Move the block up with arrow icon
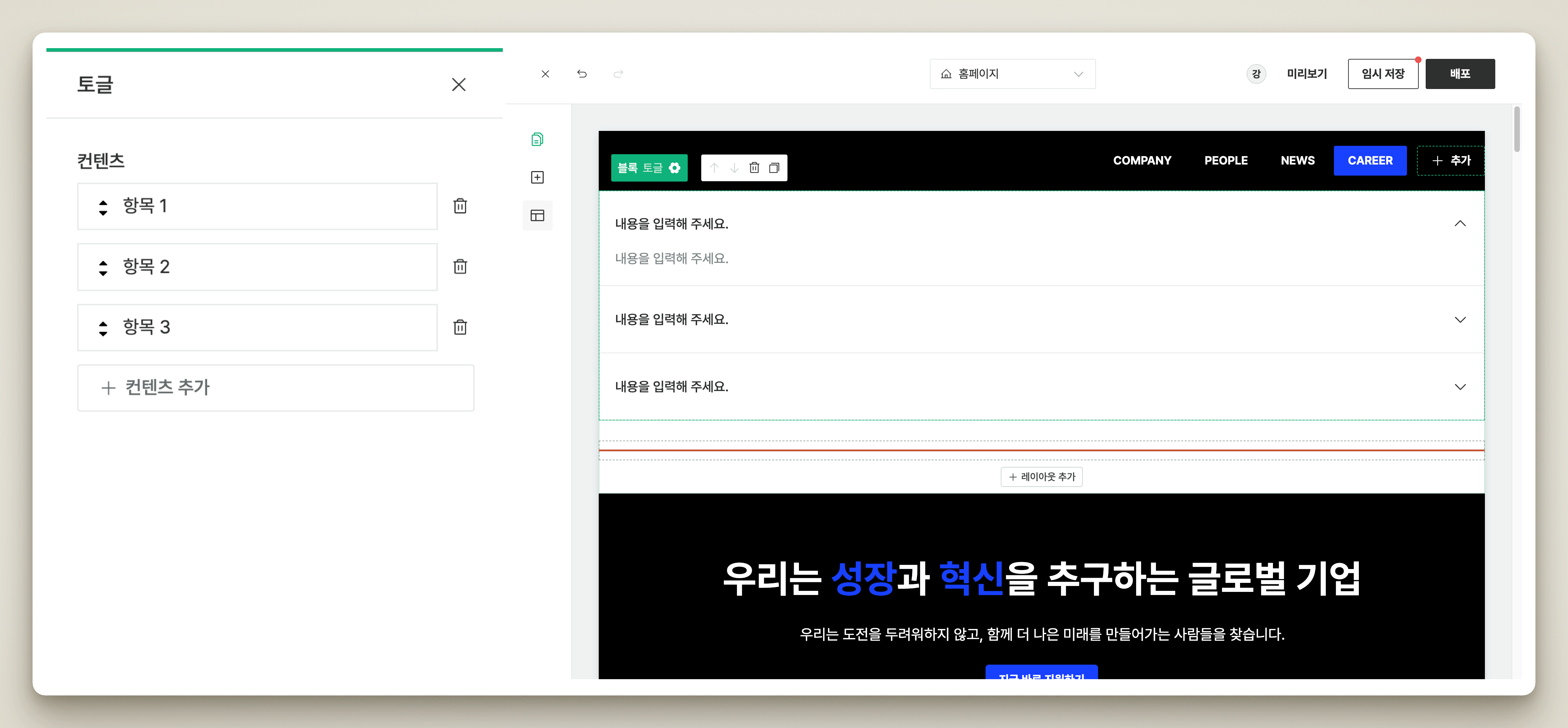This screenshot has width=1568, height=728. click(x=715, y=168)
